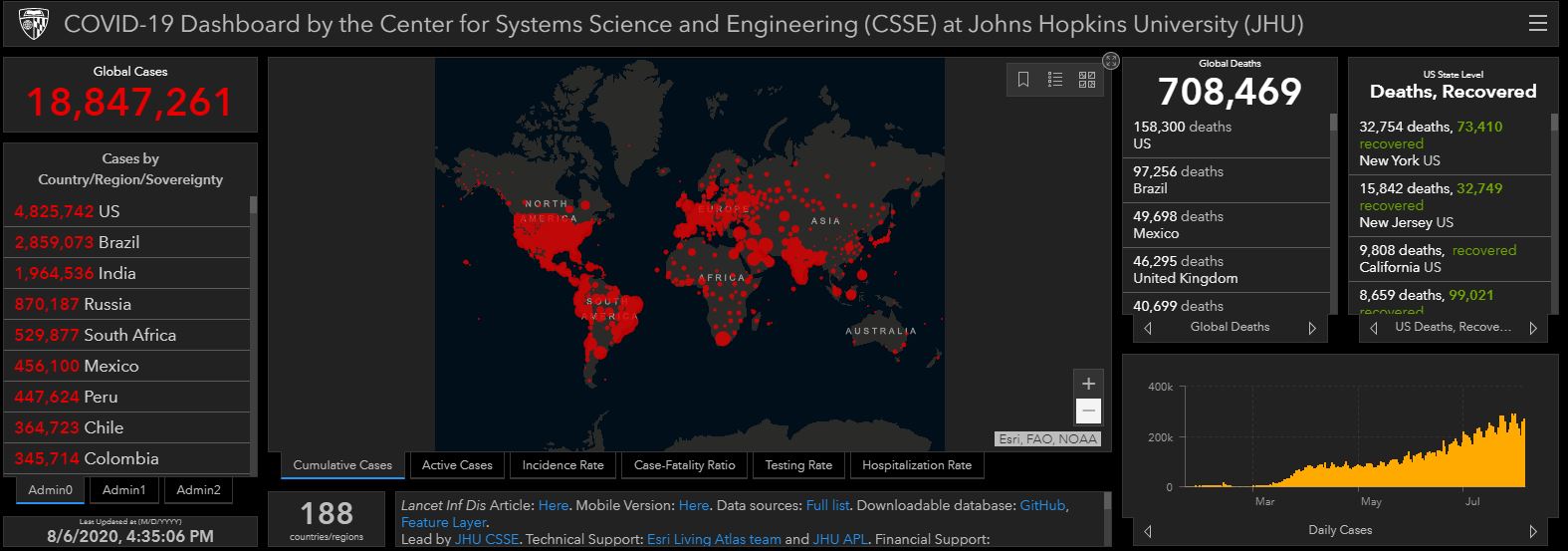
Task: Go to next Global Deaths panel page
Action: (x=1312, y=328)
